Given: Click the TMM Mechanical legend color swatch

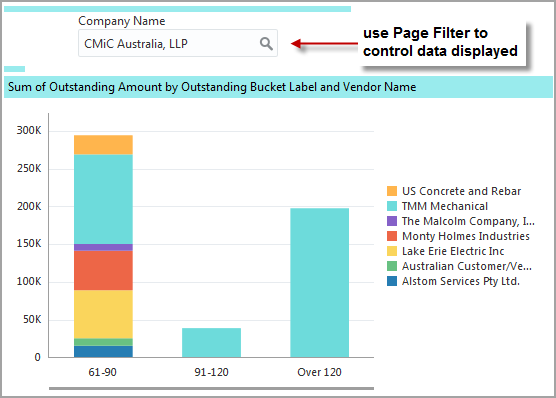Looking at the screenshot, I should [x=391, y=206].
